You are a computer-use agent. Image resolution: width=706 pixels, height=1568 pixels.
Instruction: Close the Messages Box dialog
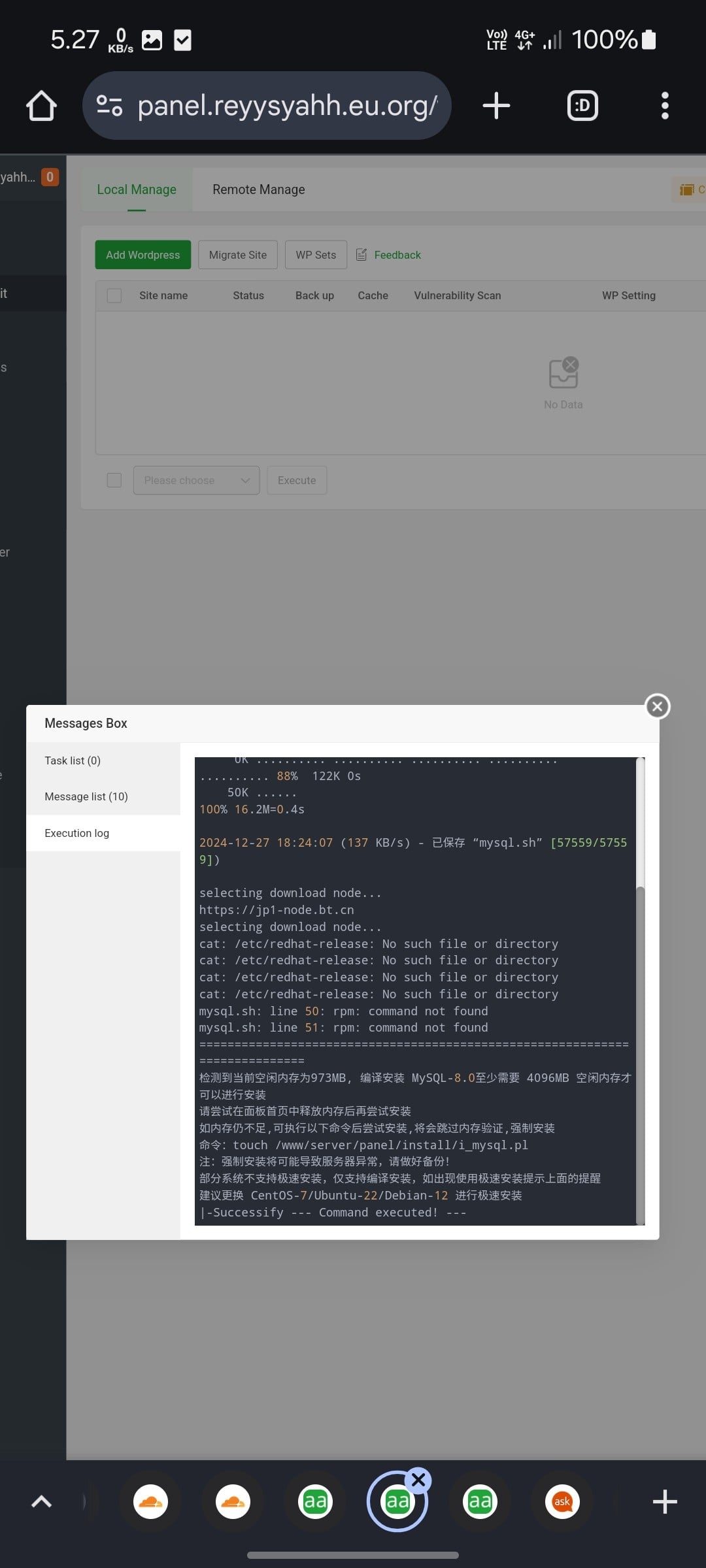coord(657,706)
